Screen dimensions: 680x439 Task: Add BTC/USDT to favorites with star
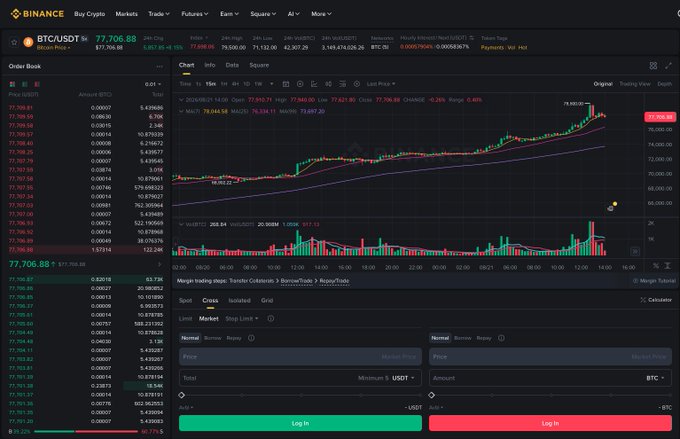pos(14,42)
